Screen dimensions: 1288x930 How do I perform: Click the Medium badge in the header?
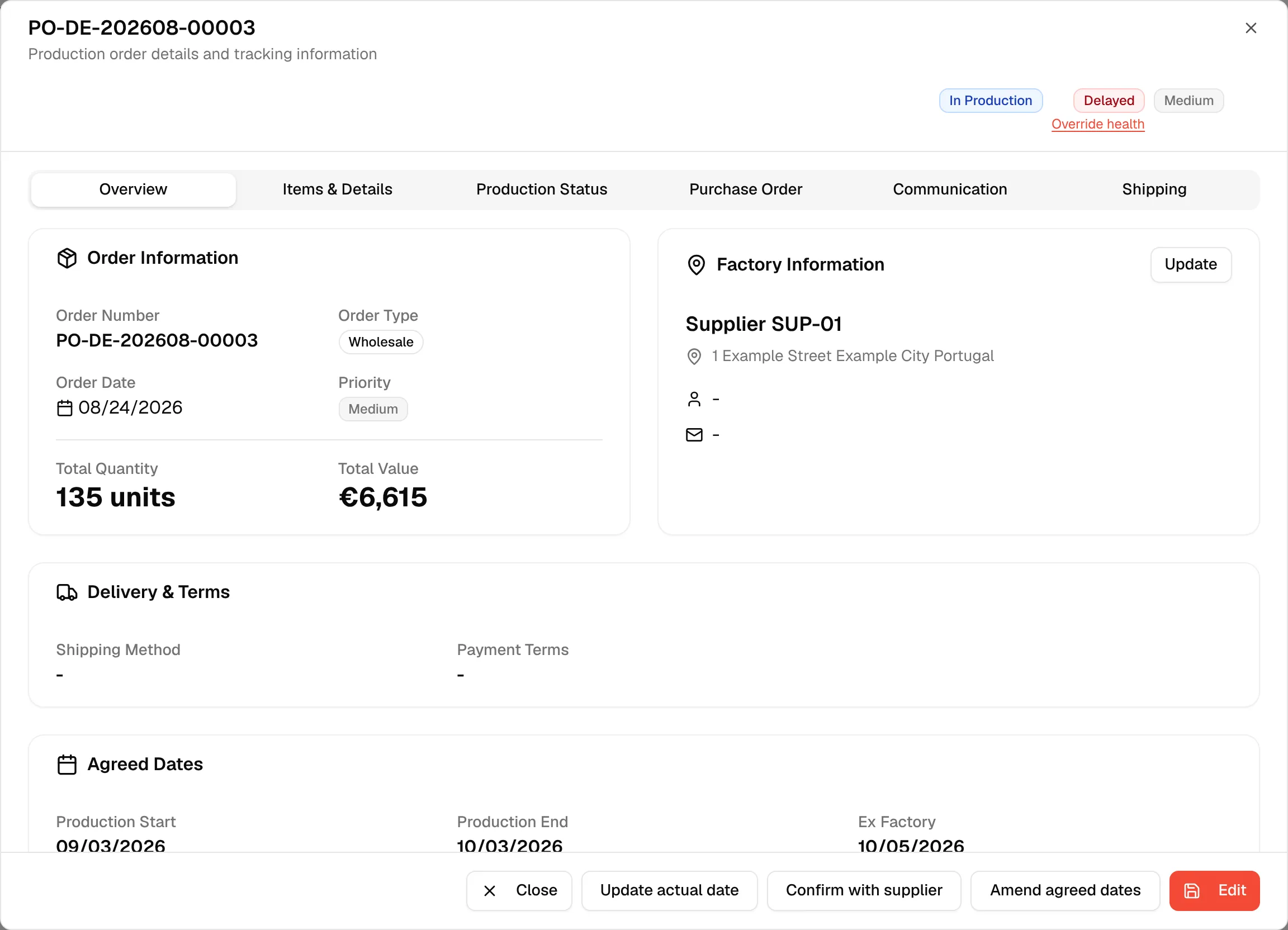1188,101
